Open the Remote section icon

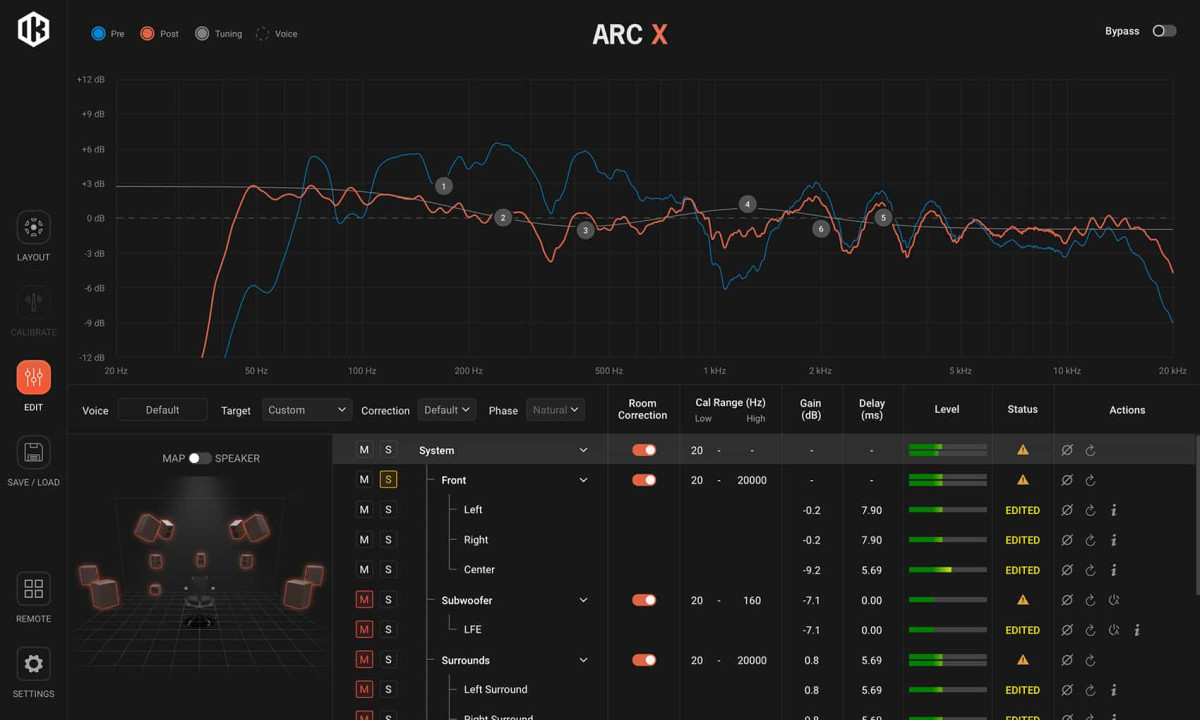pyautogui.click(x=33, y=589)
